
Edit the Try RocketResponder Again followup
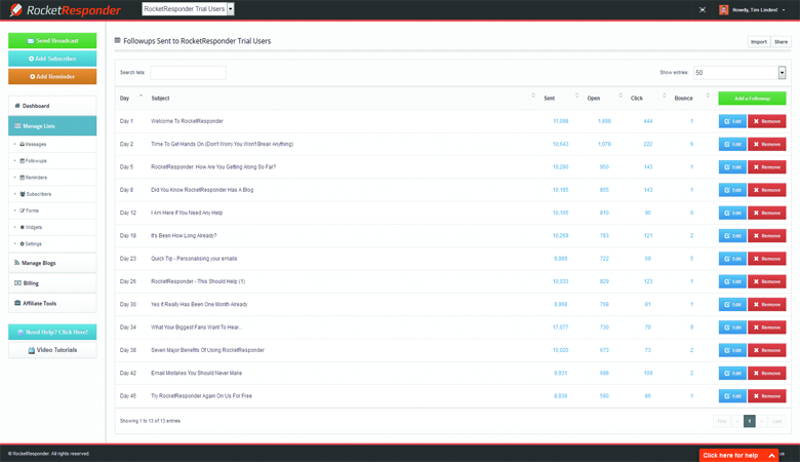(x=732, y=396)
